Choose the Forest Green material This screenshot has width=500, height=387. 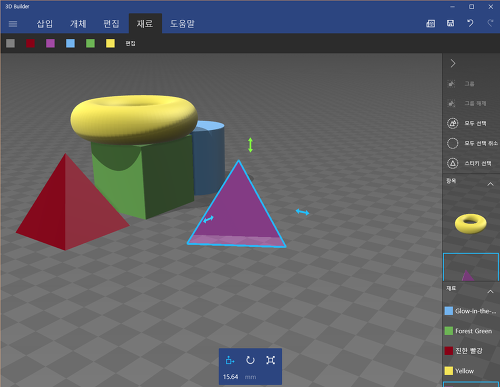coord(471,331)
